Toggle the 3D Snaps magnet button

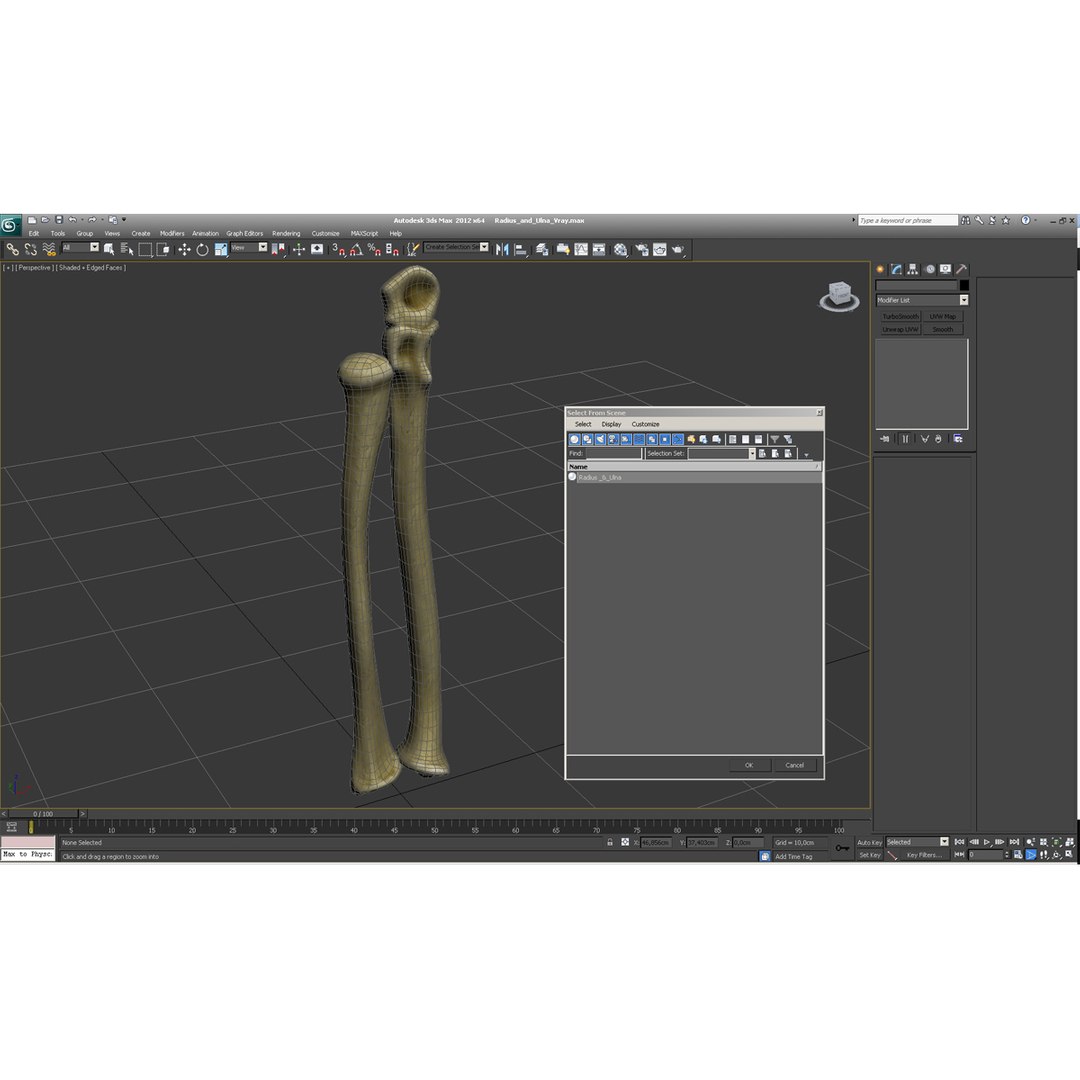coord(338,249)
